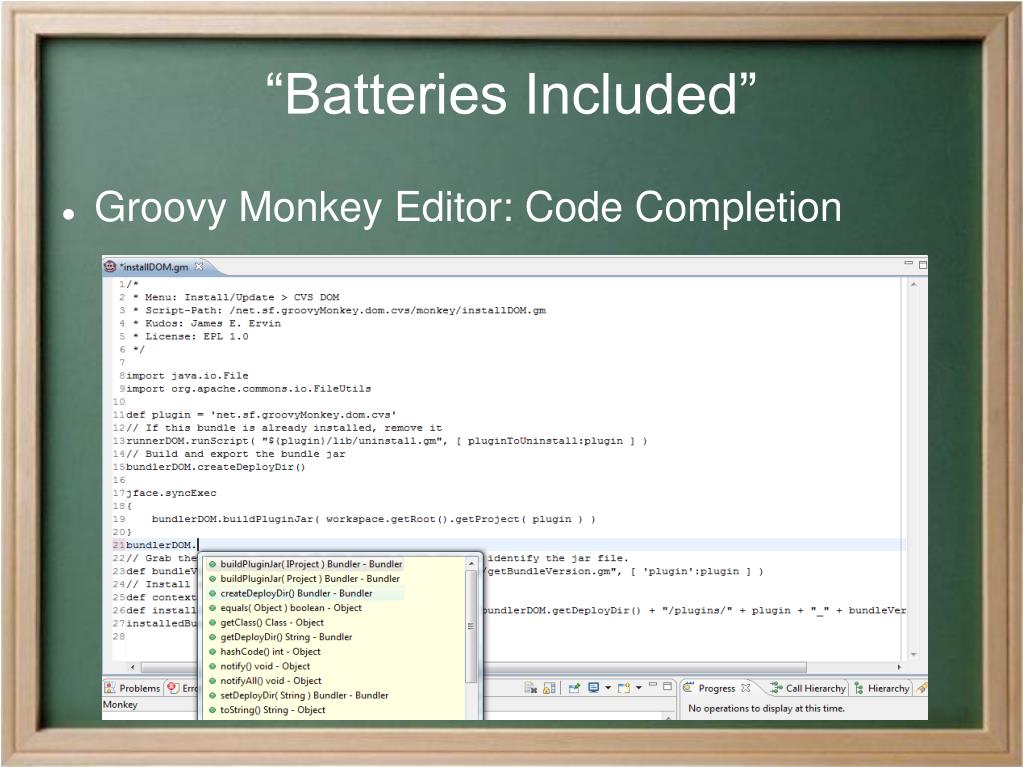Choose createDeployDir() Bundler proposal
Viewport: 1023px width, 767px height.
tap(305, 594)
